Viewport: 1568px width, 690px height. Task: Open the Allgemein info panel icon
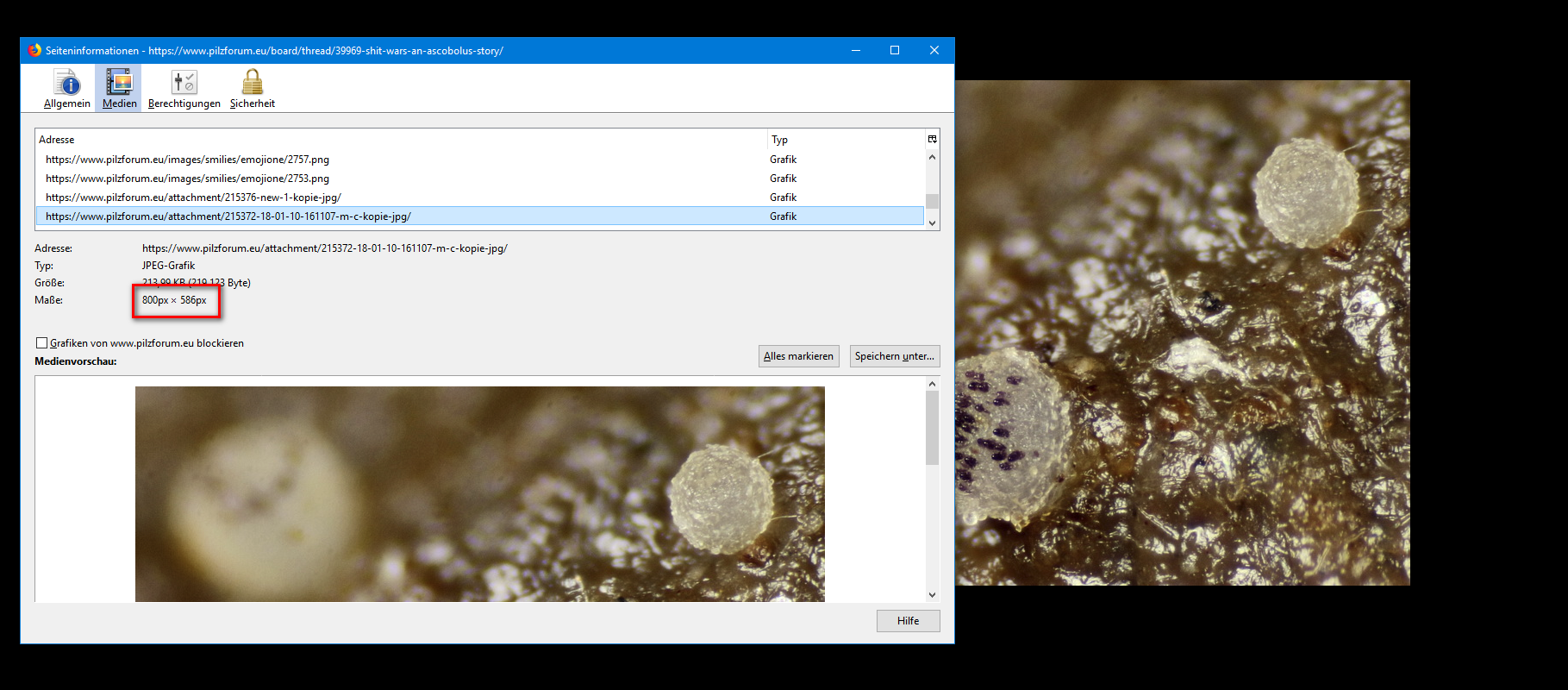(x=67, y=83)
